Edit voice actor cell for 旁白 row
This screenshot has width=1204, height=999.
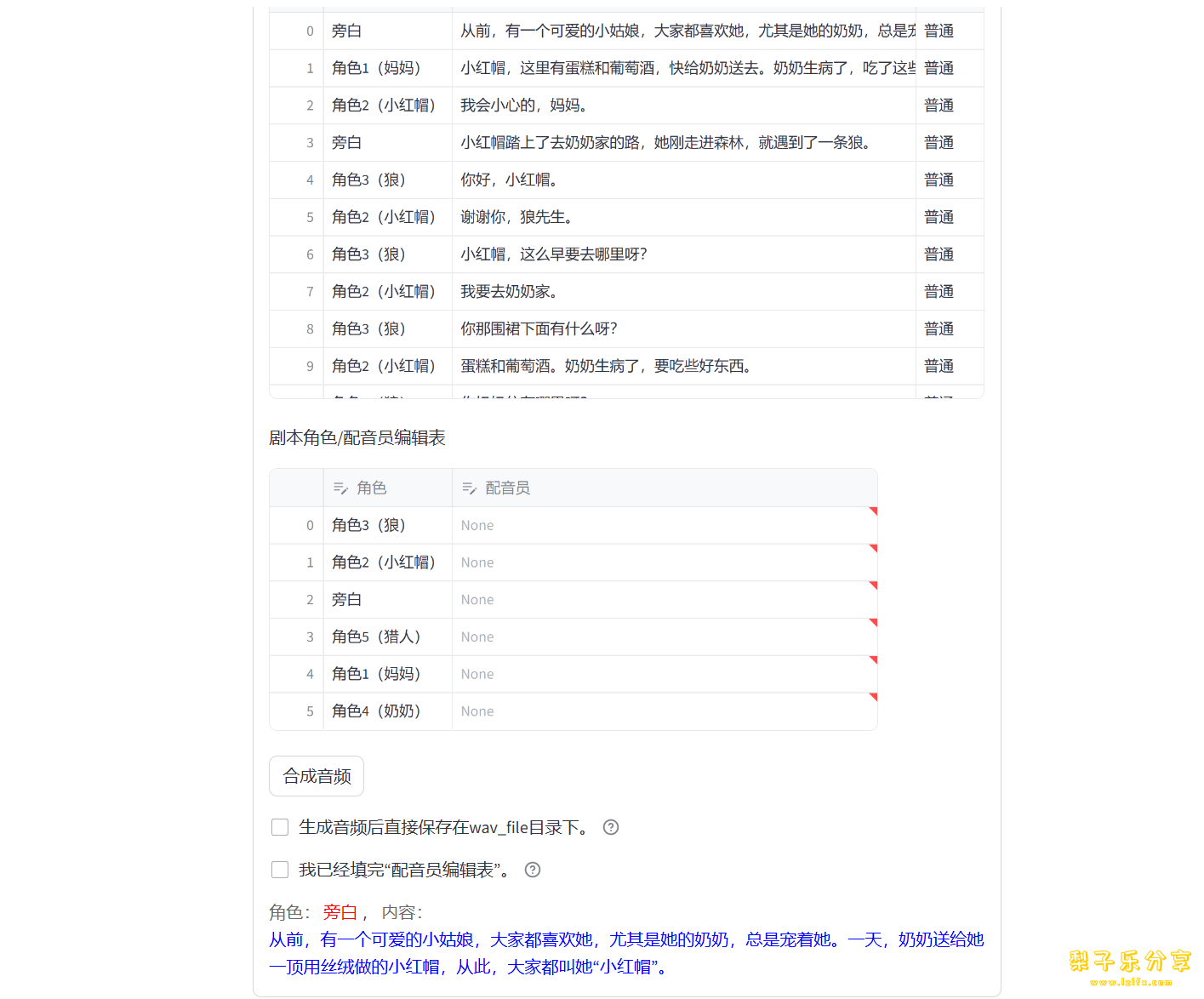pos(665,600)
